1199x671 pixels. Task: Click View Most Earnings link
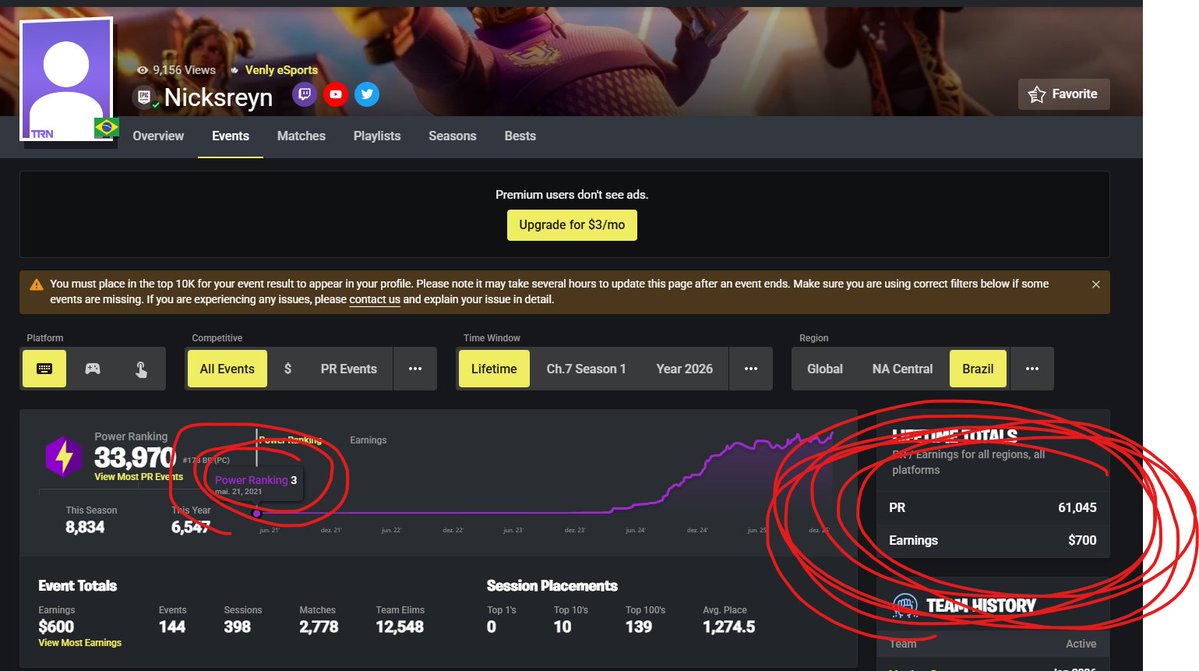click(80, 643)
